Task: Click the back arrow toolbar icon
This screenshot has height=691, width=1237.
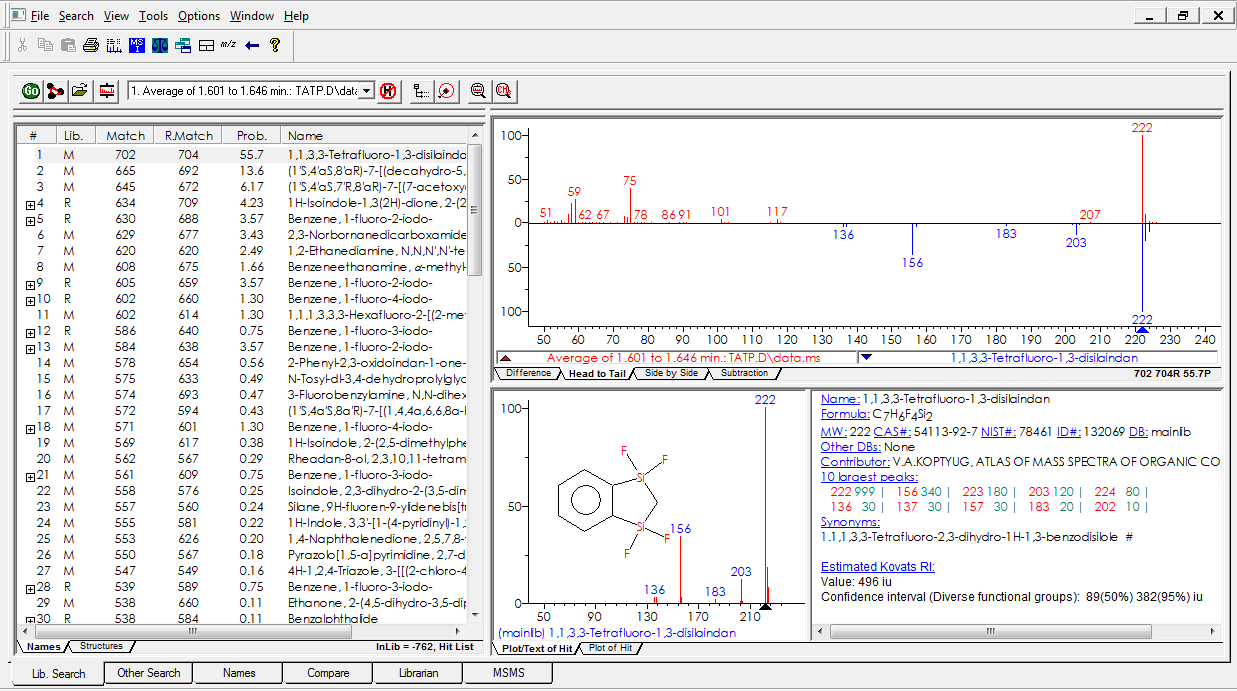Action: (x=250, y=45)
